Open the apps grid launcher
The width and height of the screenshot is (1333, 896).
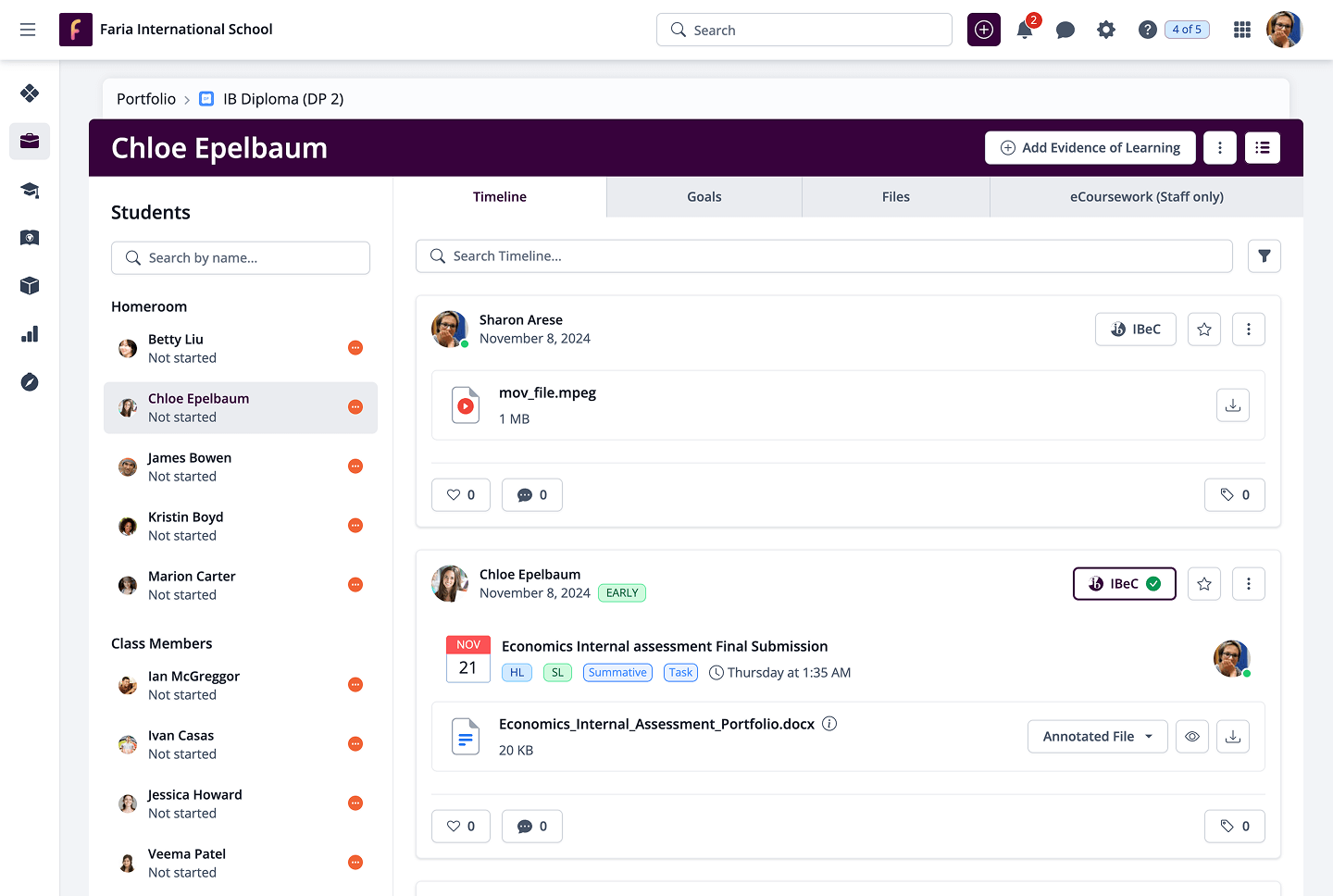tap(1242, 31)
